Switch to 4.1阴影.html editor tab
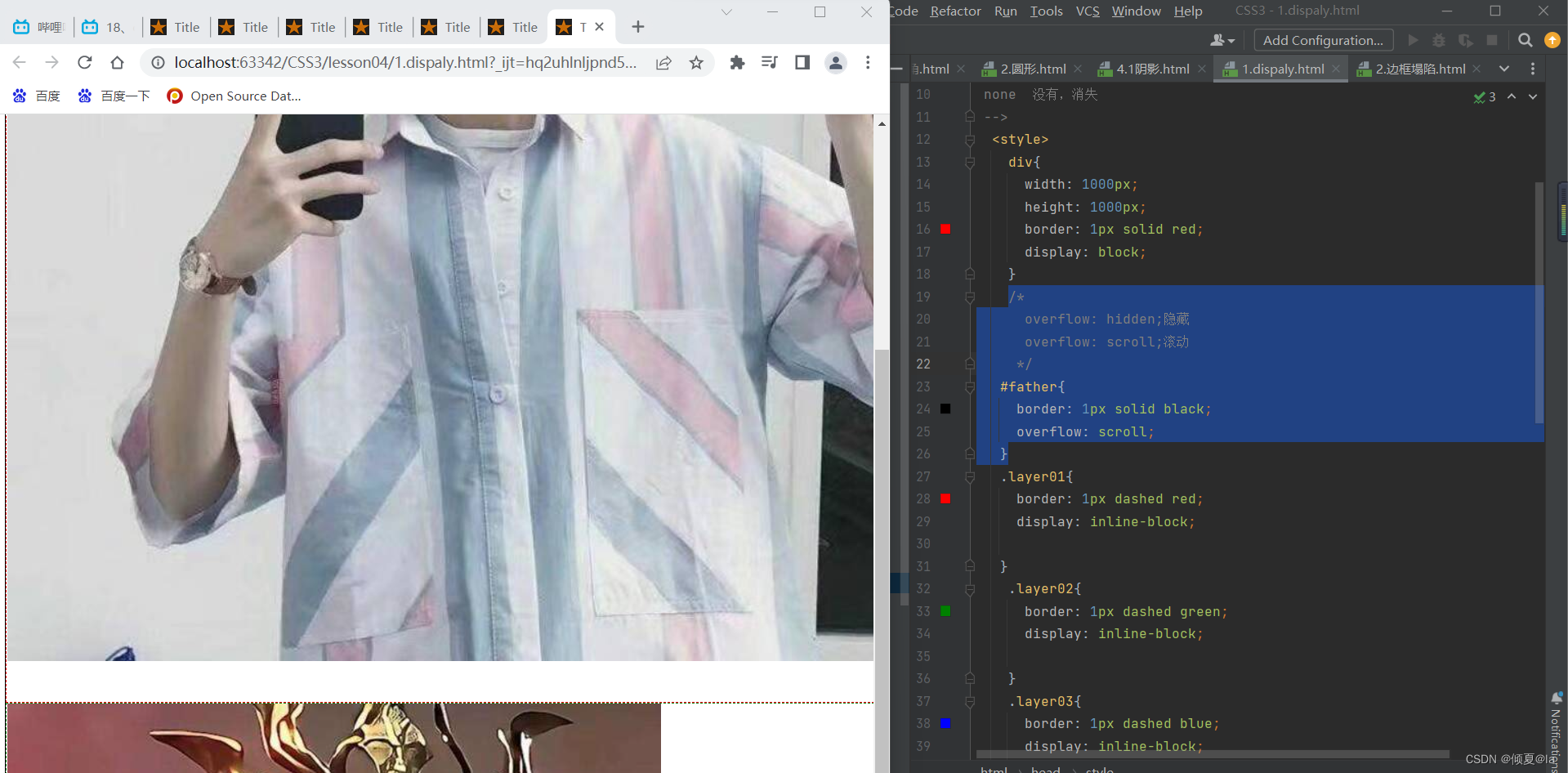 (1152, 69)
